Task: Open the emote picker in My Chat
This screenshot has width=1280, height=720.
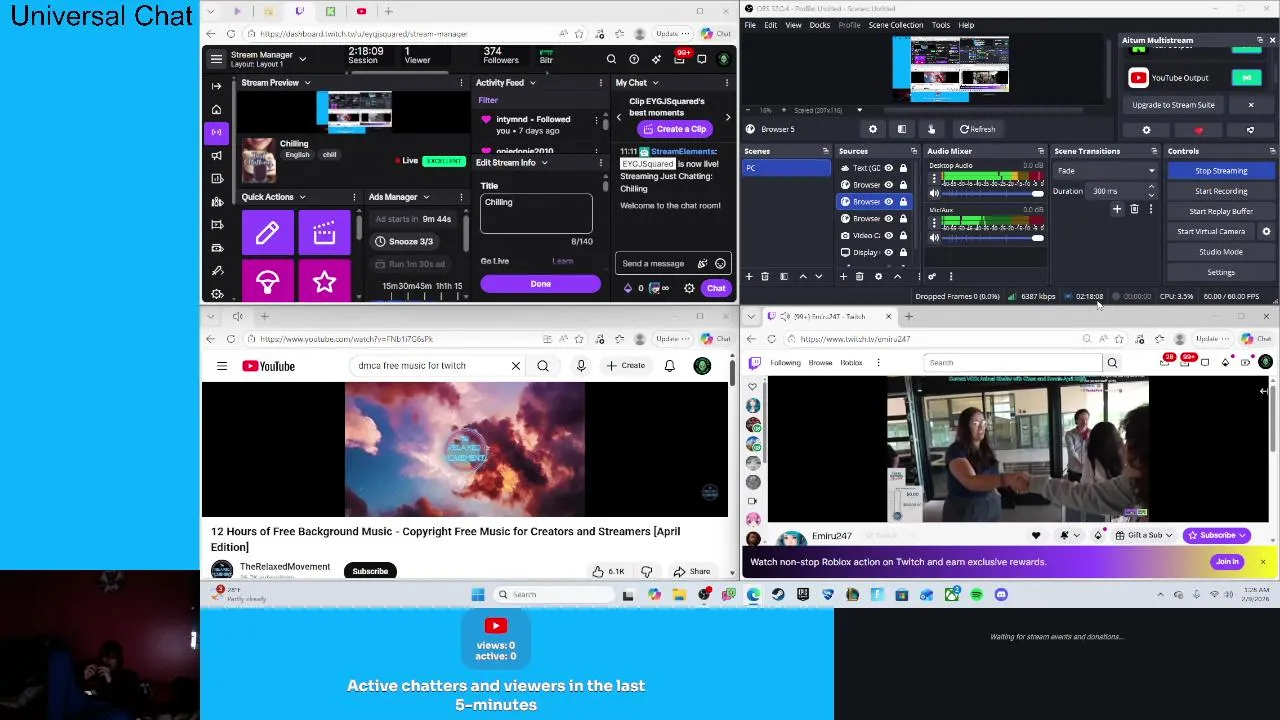Action: click(x=720, y=264)
